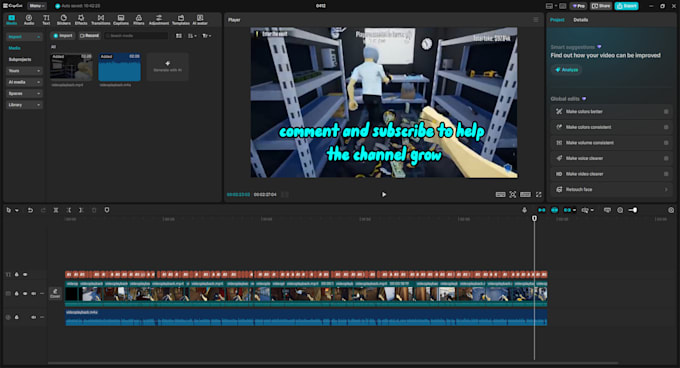Click the player full-screen icon
This screenshot has width=680, height=368.
(539, 195)
